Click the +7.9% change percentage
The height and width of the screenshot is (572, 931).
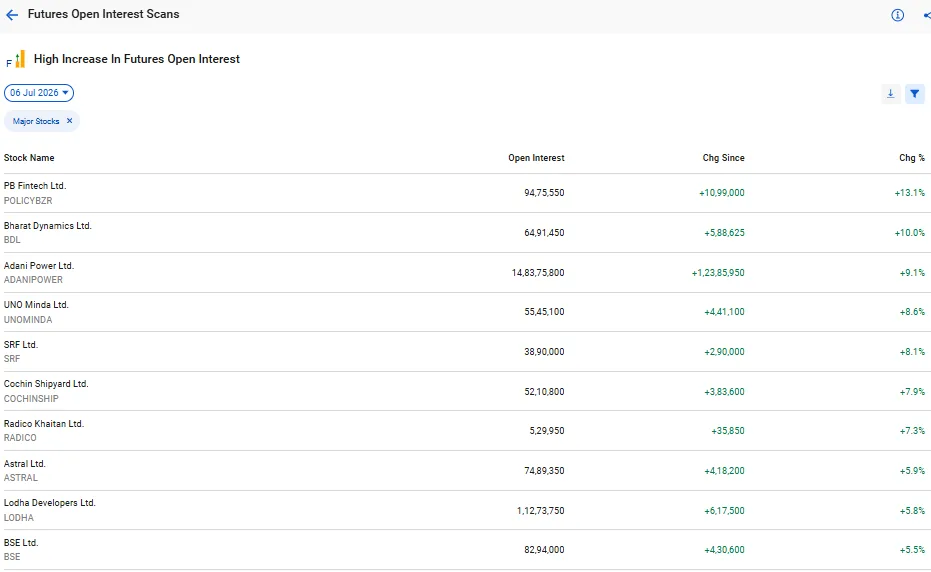[x=912, y=391]
